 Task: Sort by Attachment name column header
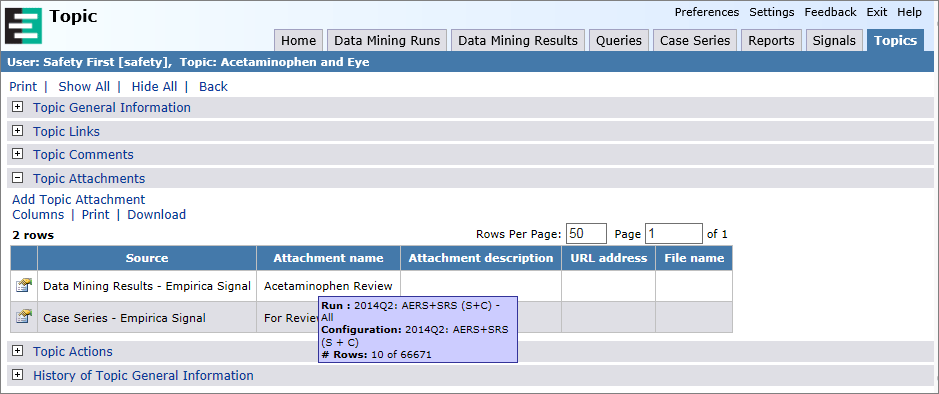coord(328,258)
